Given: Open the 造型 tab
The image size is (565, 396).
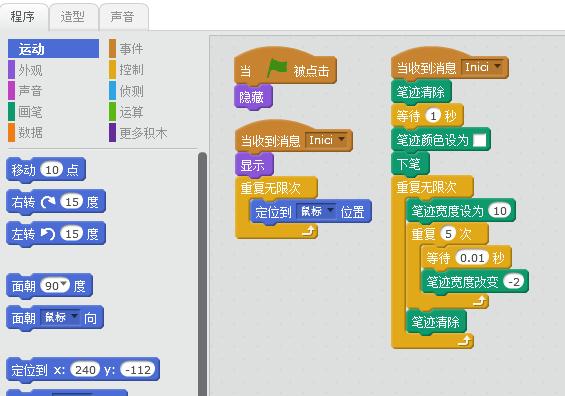Looking at the screenshot, I should (73, 17).
